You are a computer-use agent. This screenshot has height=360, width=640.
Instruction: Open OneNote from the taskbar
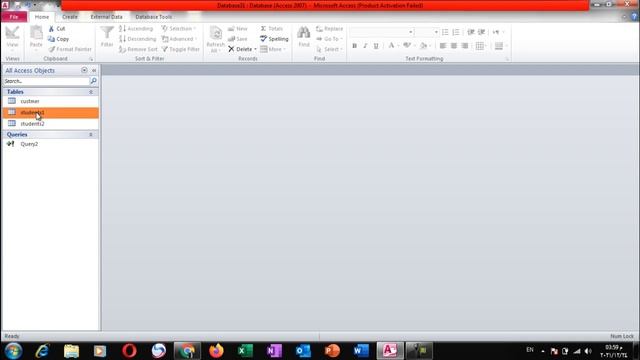274,351
